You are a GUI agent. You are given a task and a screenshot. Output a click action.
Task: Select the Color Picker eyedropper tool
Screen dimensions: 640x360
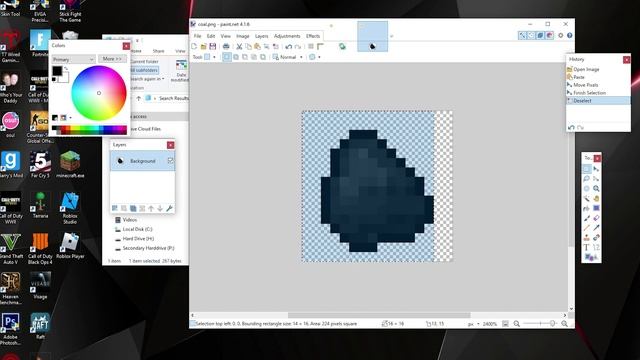[596, 228]
